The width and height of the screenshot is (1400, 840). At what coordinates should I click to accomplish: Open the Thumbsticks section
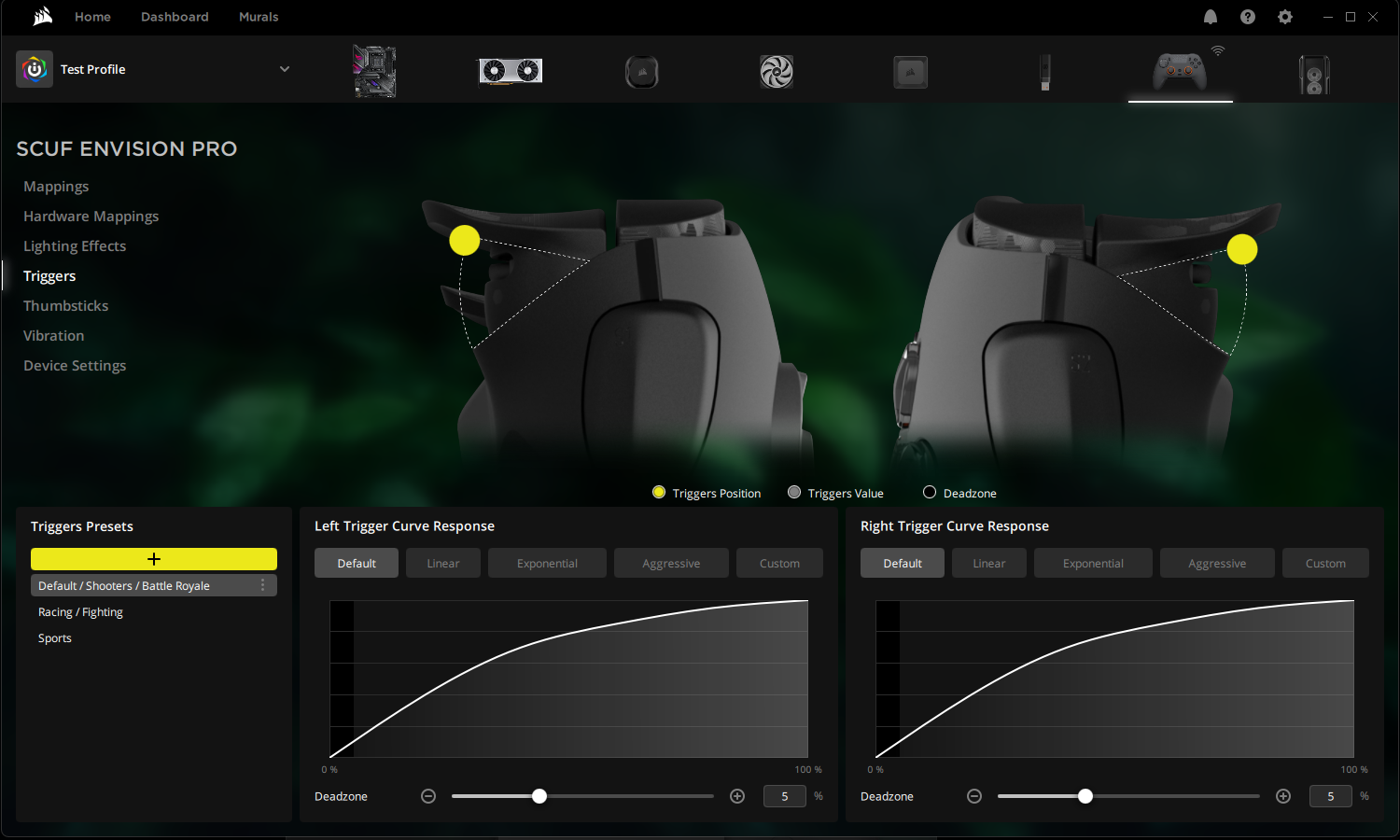(65, 306)
